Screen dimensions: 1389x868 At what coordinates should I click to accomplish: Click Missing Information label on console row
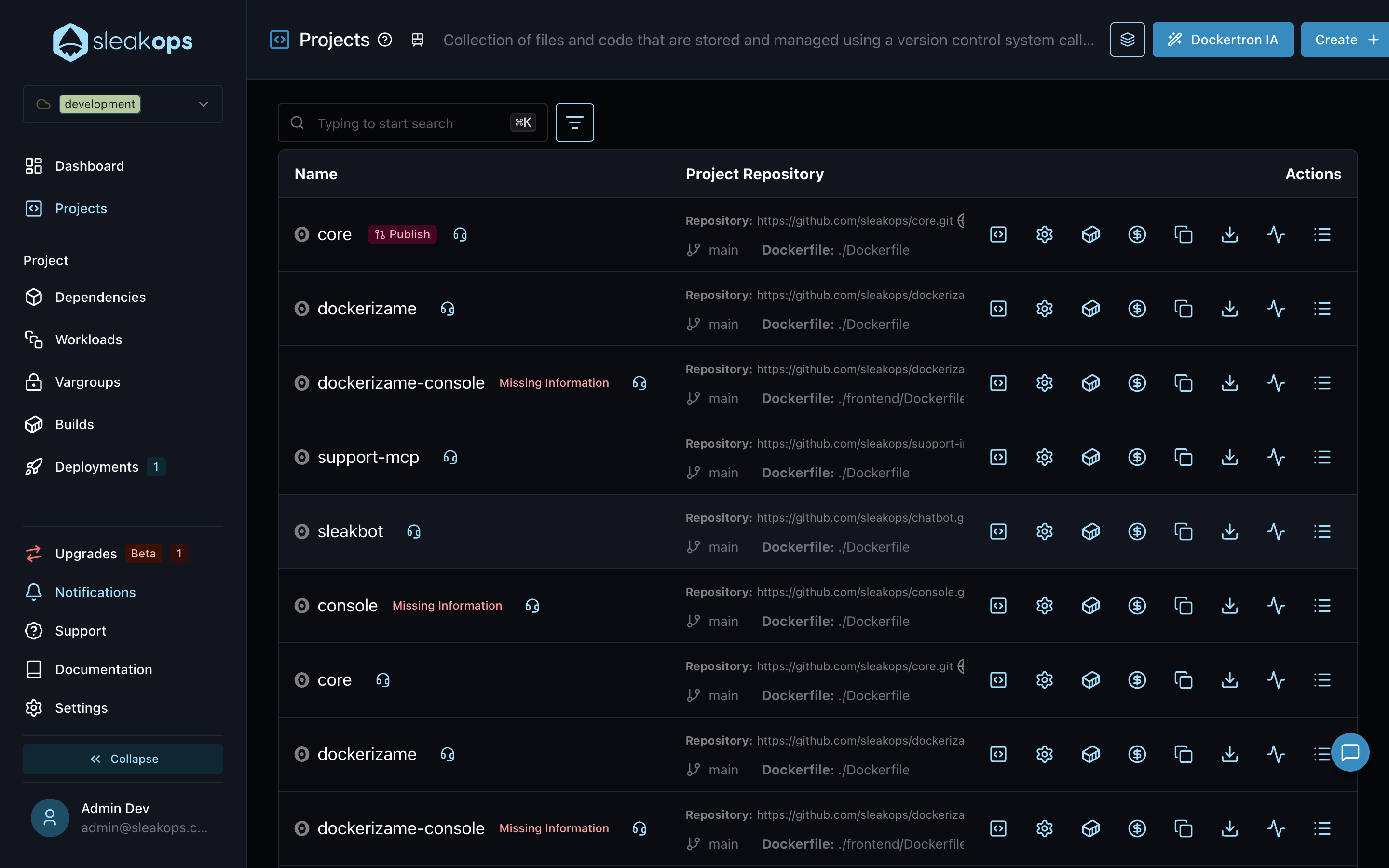coord(447,606)
